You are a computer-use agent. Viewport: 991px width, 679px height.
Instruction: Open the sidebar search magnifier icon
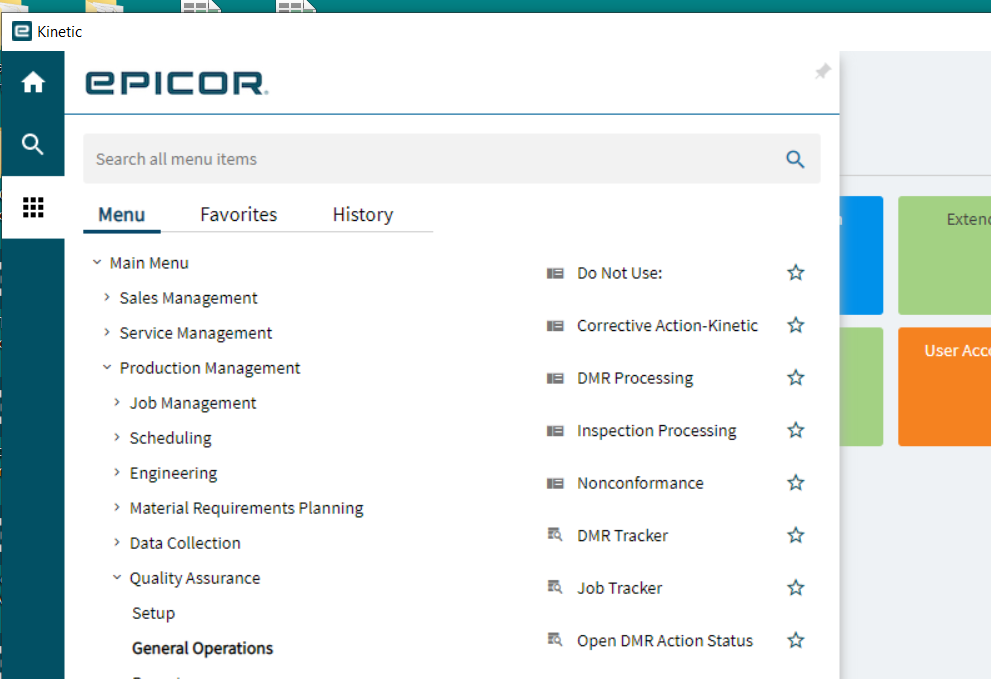tap(33, 145)
